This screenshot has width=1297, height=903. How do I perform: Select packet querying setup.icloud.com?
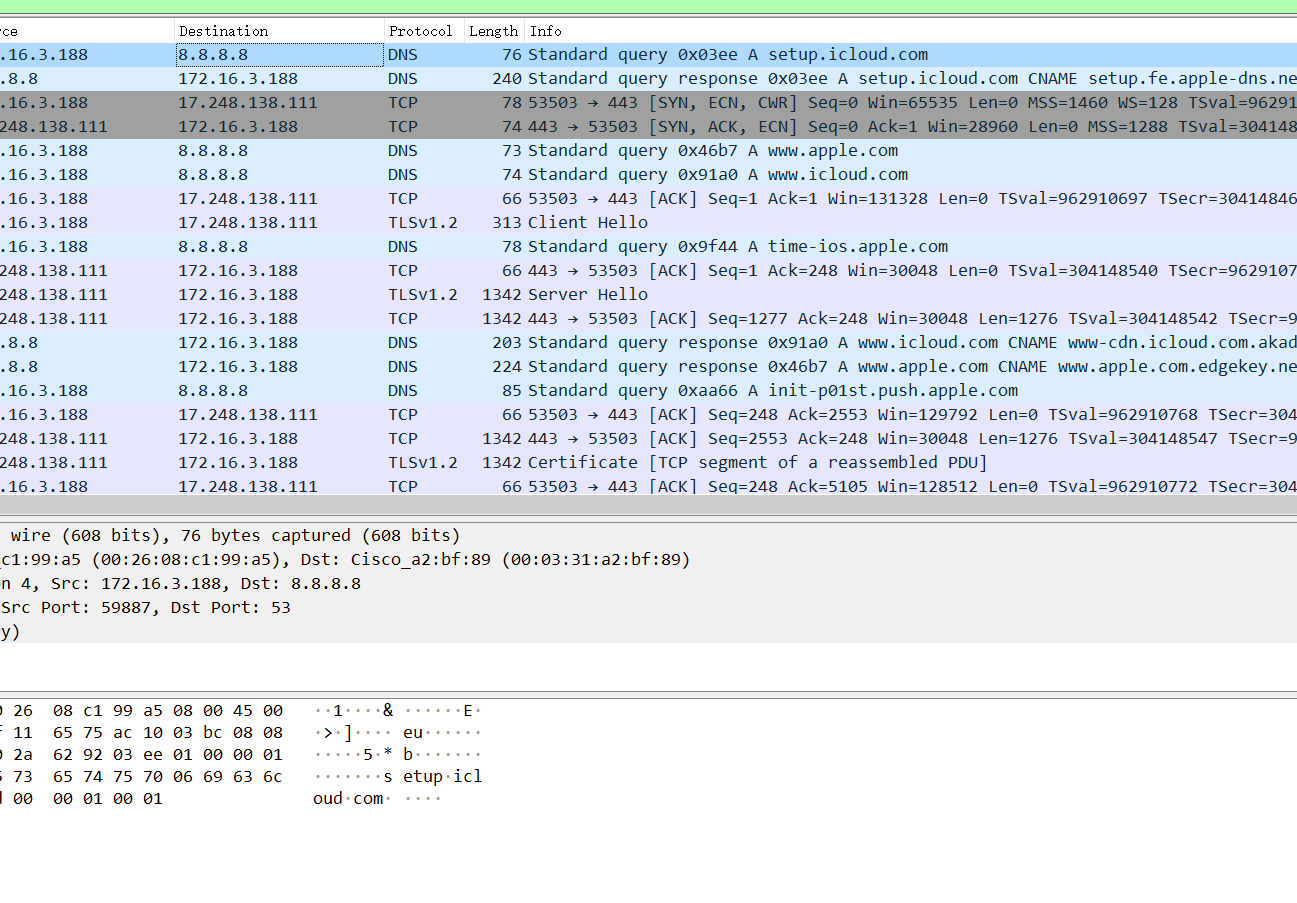648,55
